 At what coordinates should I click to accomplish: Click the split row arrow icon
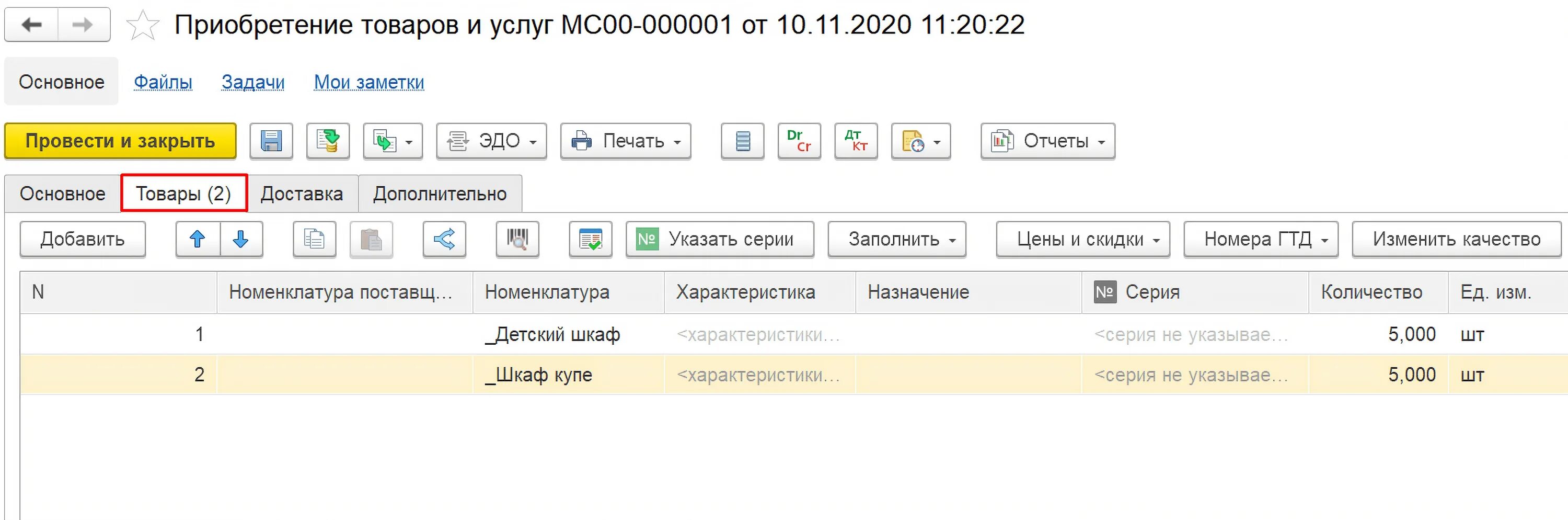tap(444, 239)
